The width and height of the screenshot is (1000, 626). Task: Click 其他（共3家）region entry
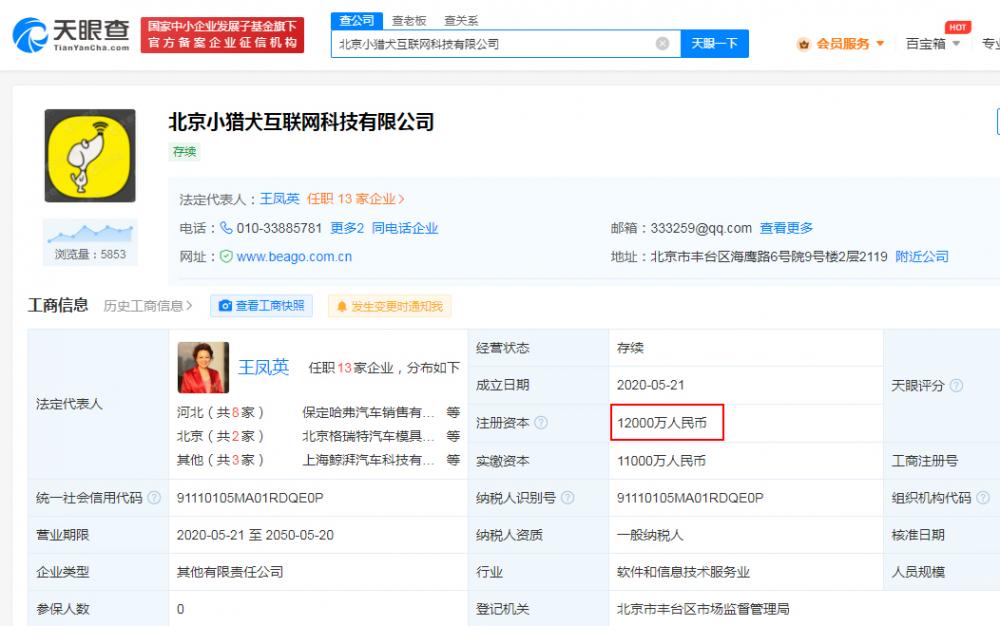[220, 460]
